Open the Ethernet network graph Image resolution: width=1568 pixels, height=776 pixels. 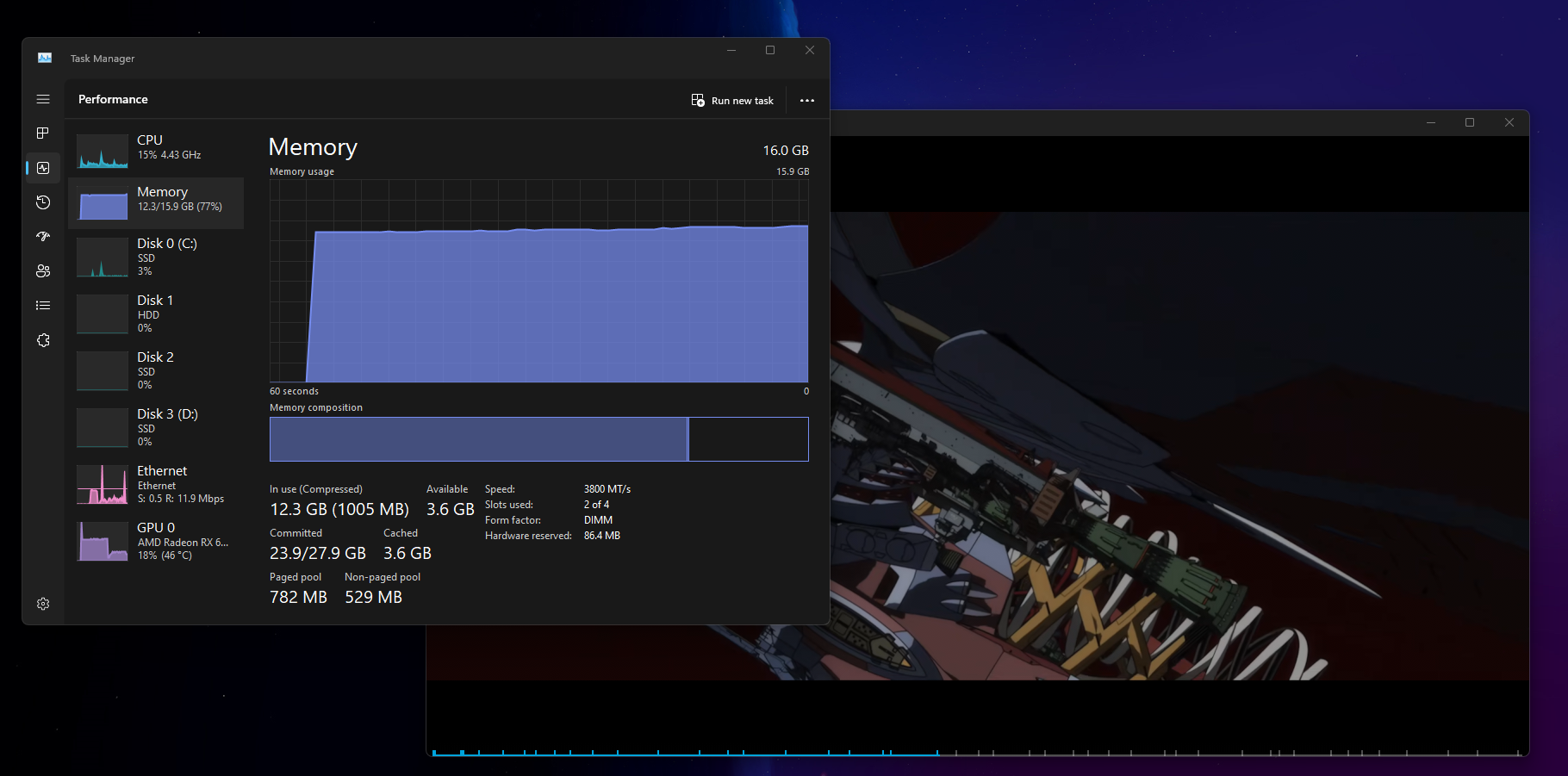pos(156,484)
